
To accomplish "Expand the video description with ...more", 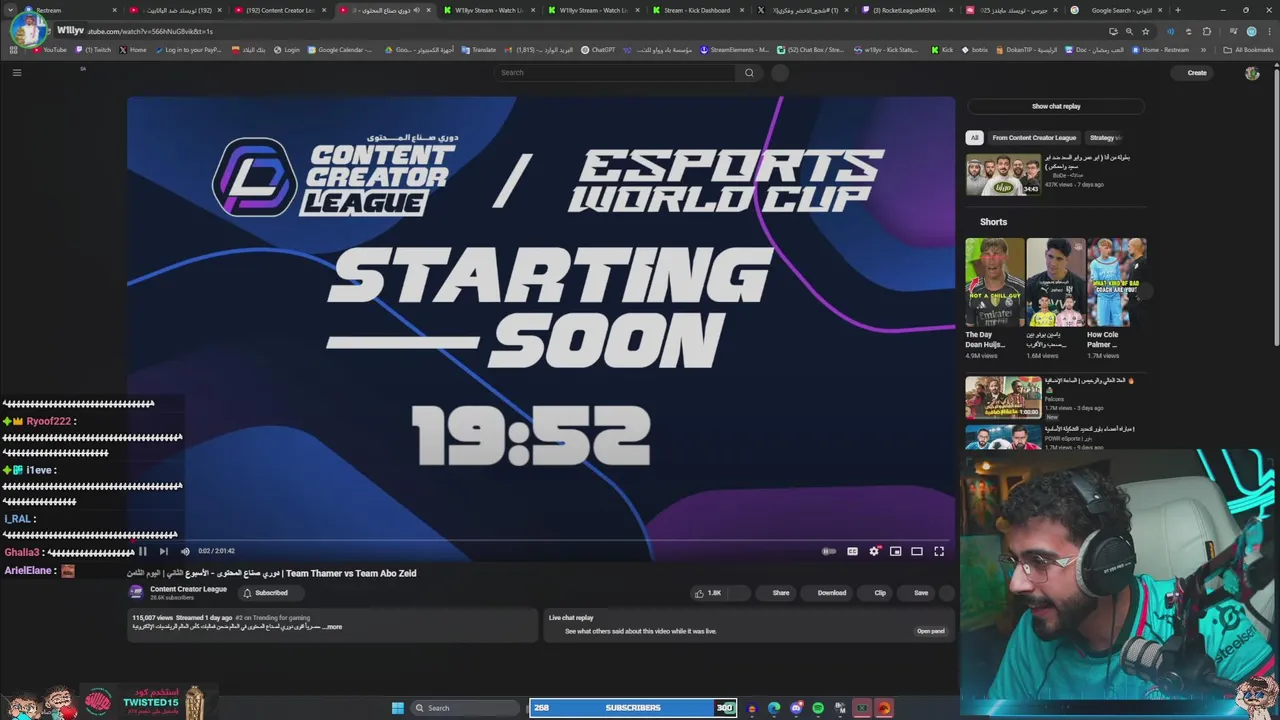I will pyautogui.click(x=332, y=627).
